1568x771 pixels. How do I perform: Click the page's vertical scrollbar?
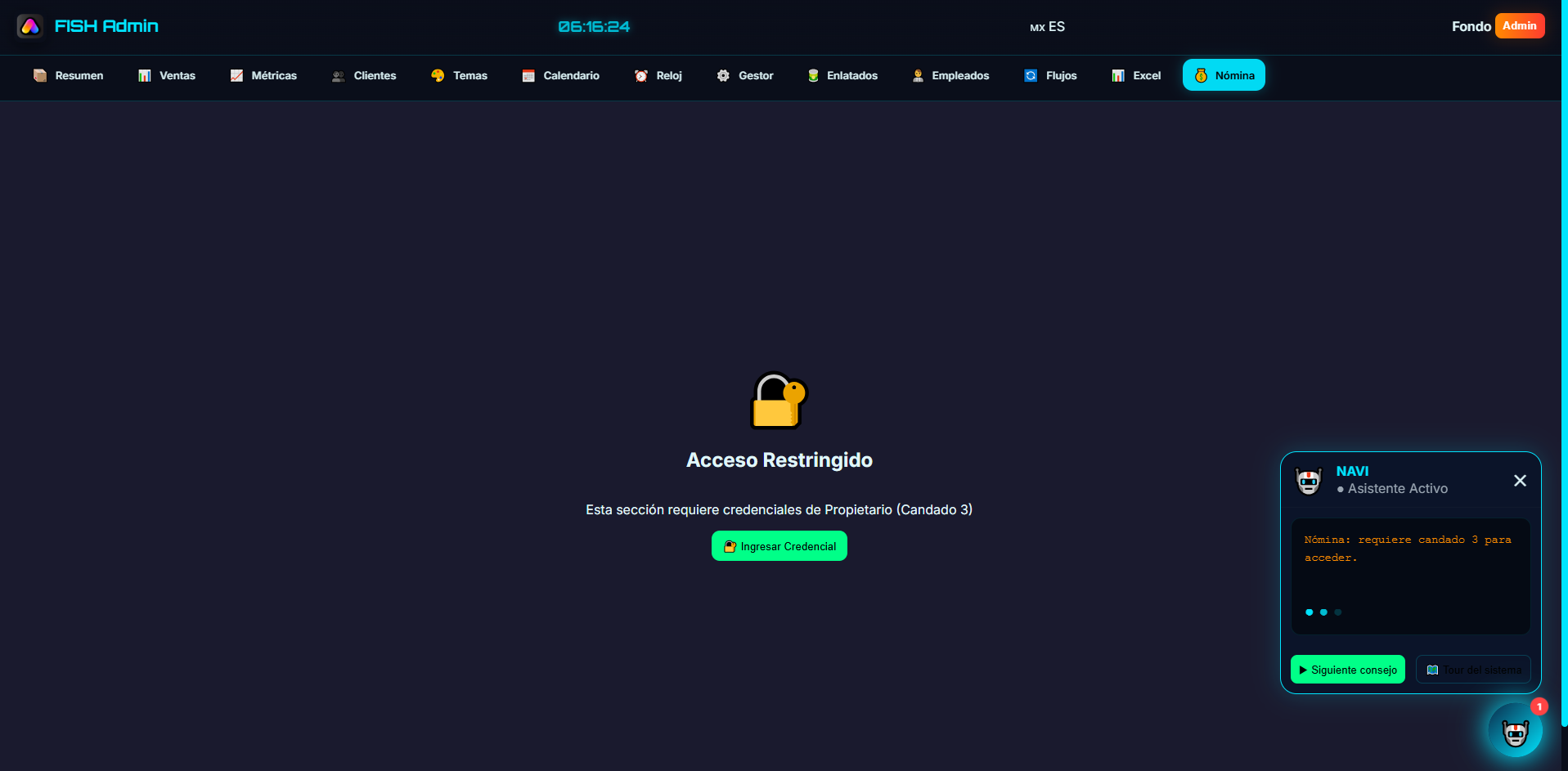pyautogui.click(x=1564, y=368)
